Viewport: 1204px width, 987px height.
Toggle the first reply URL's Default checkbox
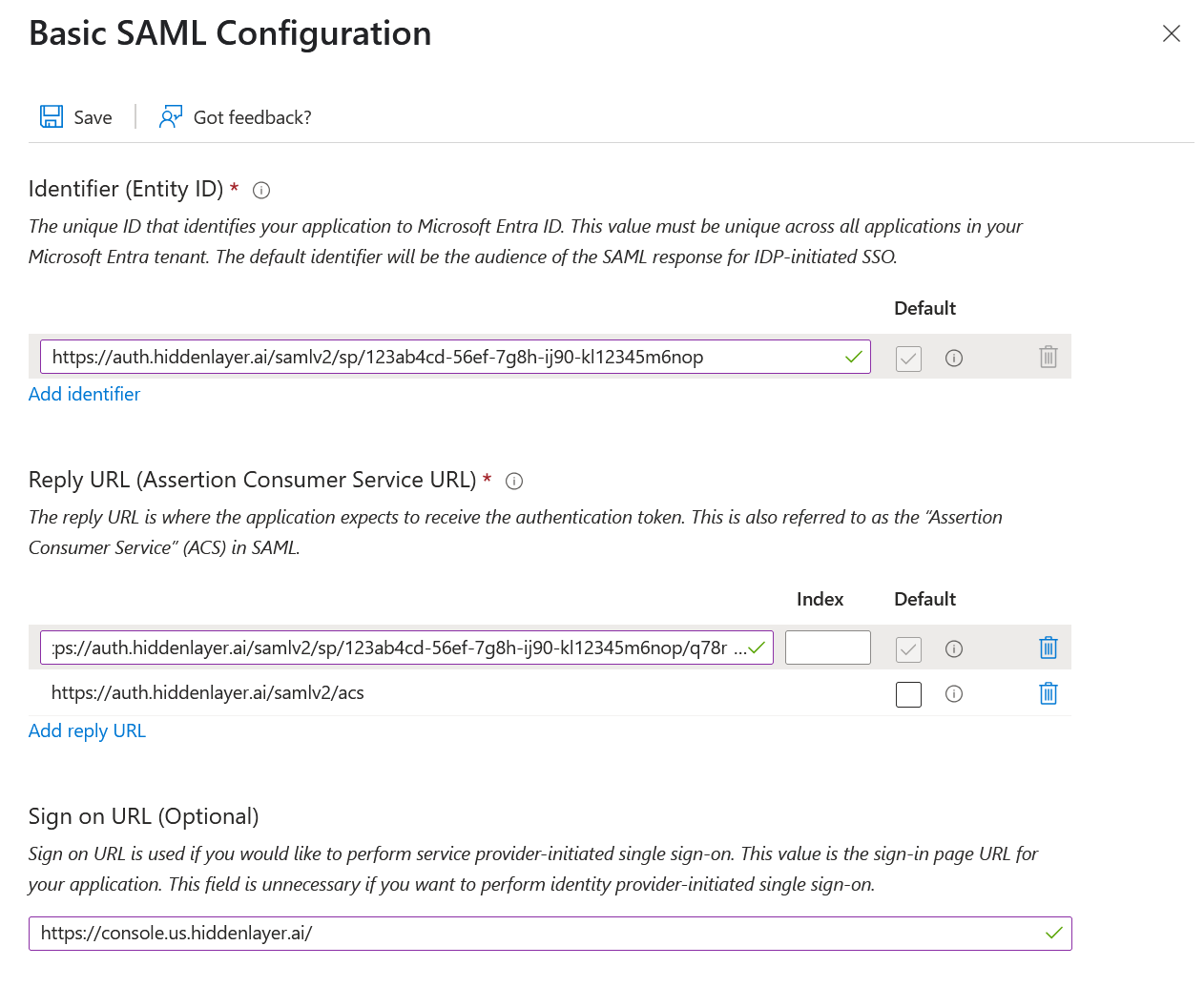click(x=907, y=648)
